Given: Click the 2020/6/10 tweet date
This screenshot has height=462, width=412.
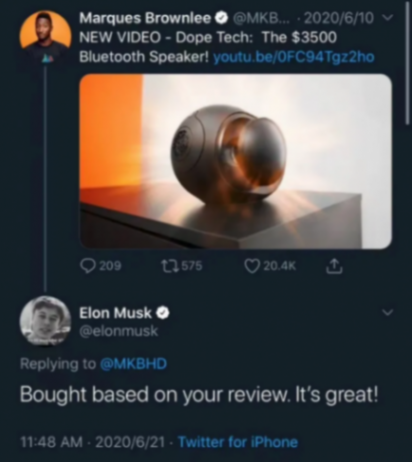Looking at the screenshot, I should 339,18.
